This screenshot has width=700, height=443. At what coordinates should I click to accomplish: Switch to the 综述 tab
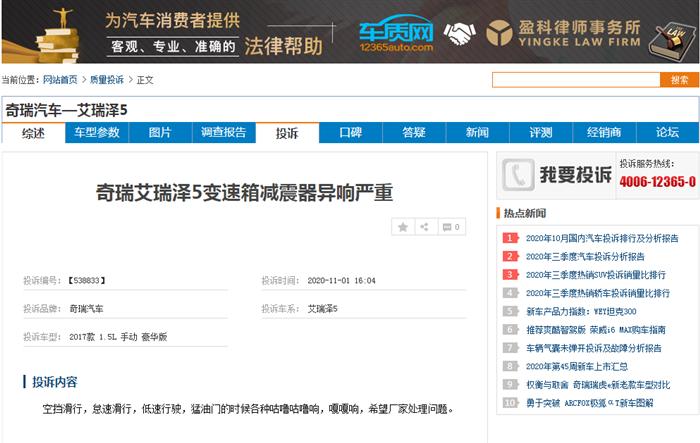33,133
